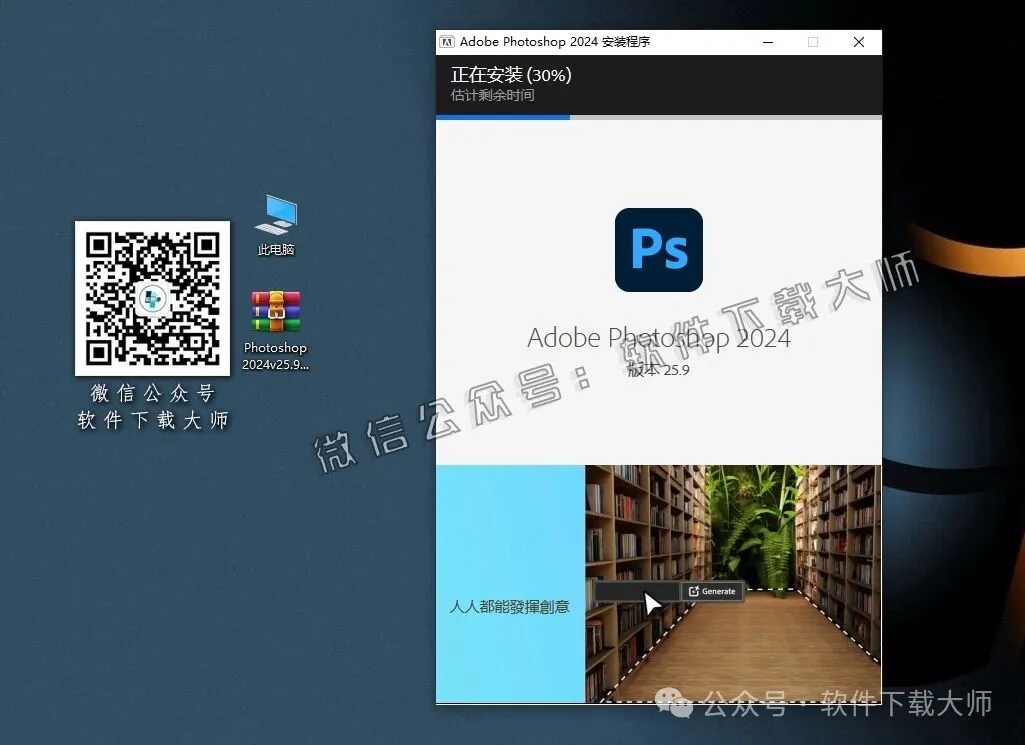Minimize the installer window
Image resolution: width=1025 pixels, height=745 pixels.
coord(767,41)
